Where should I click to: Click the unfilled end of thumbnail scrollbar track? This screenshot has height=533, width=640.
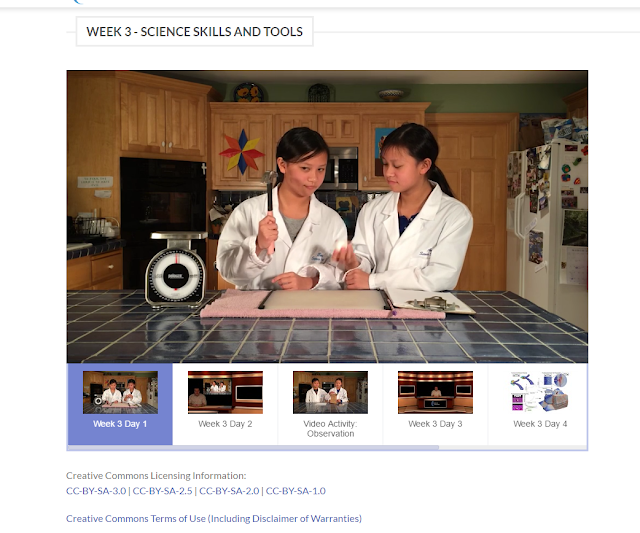point(513,448)
